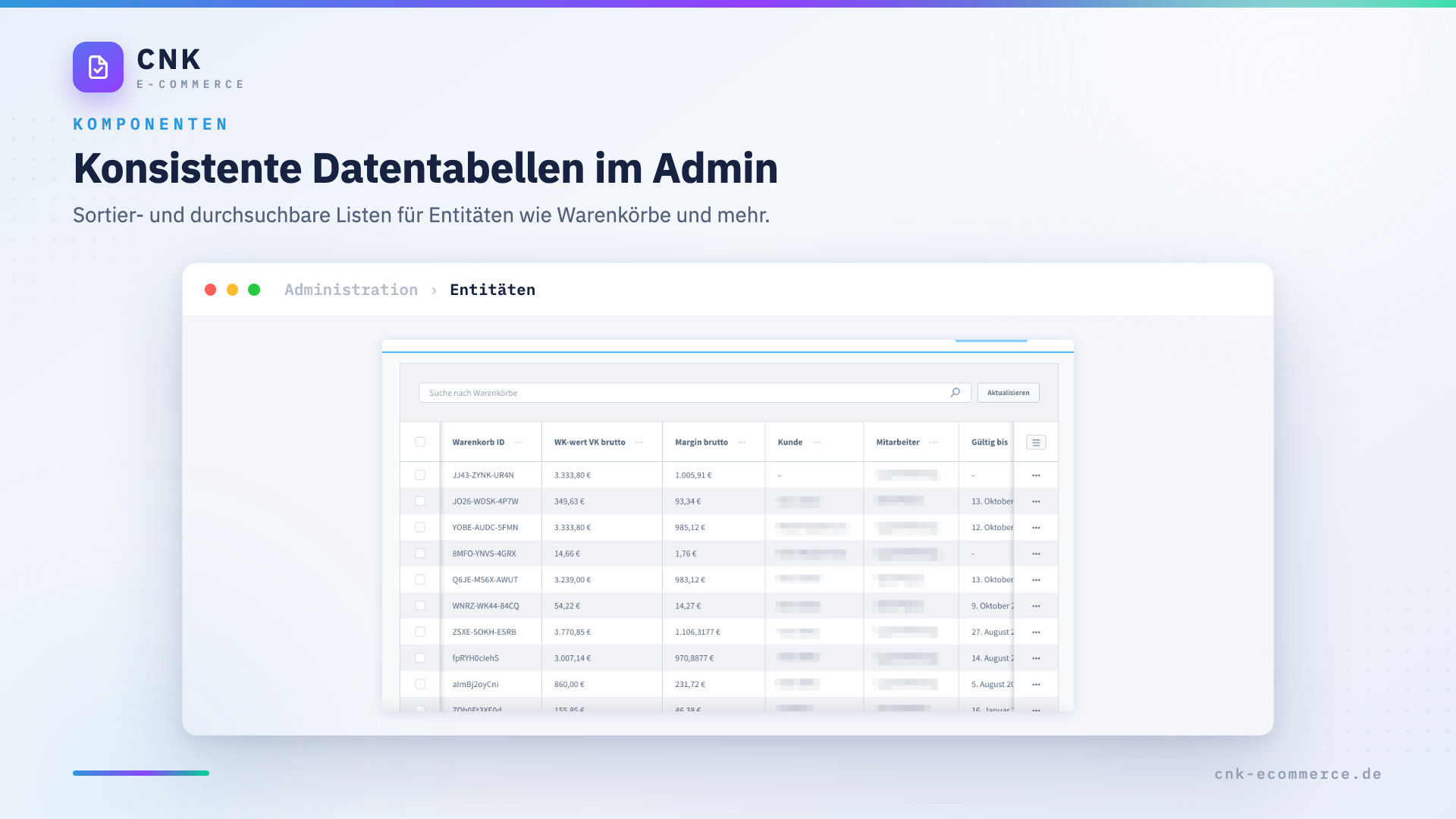This screenshot has height=819, width=1456.
Task: Open row actions for Q6JE-MS6X-AWUT
Action: point(1036,580)
